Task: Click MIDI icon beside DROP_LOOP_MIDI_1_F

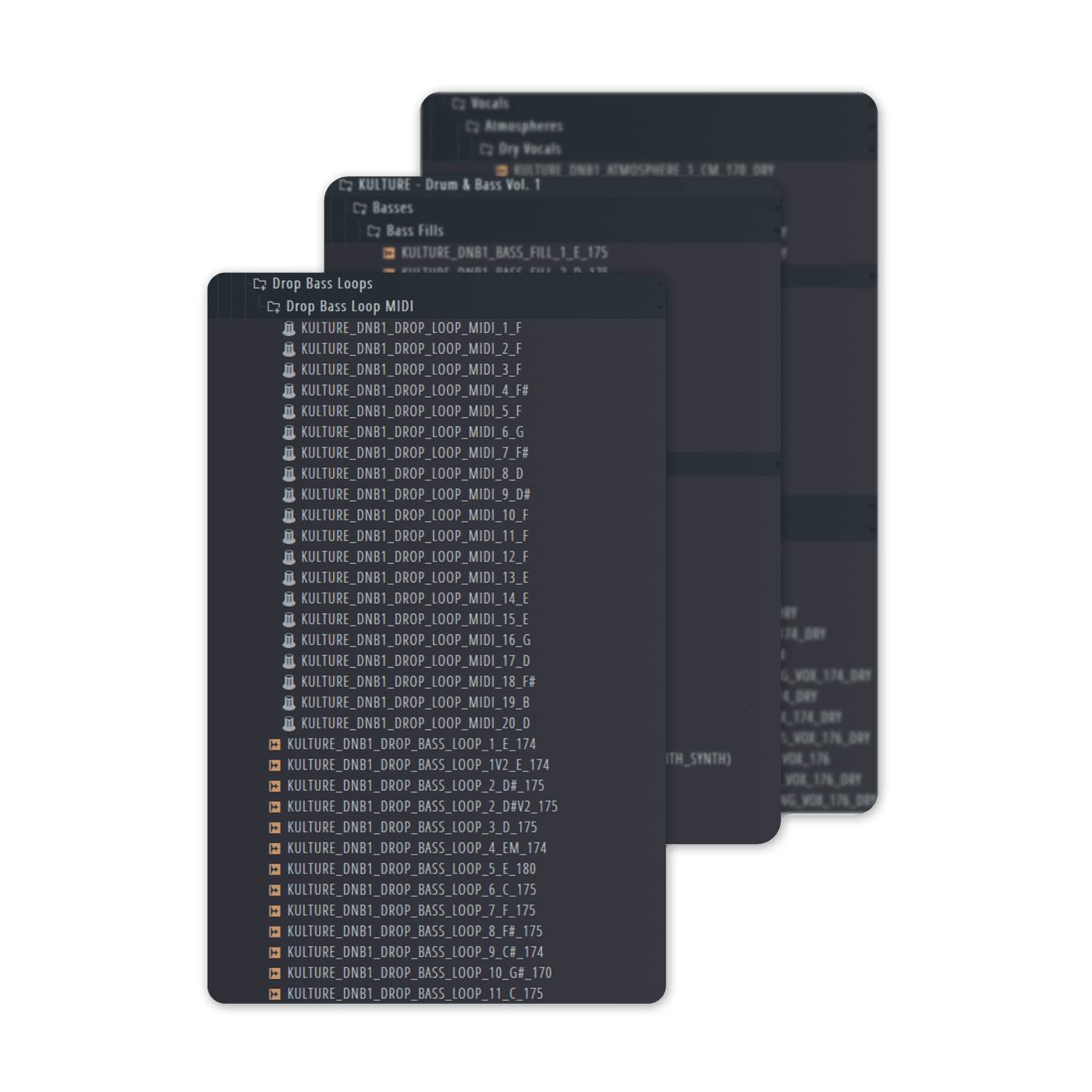Action: (x=289, y=328)
